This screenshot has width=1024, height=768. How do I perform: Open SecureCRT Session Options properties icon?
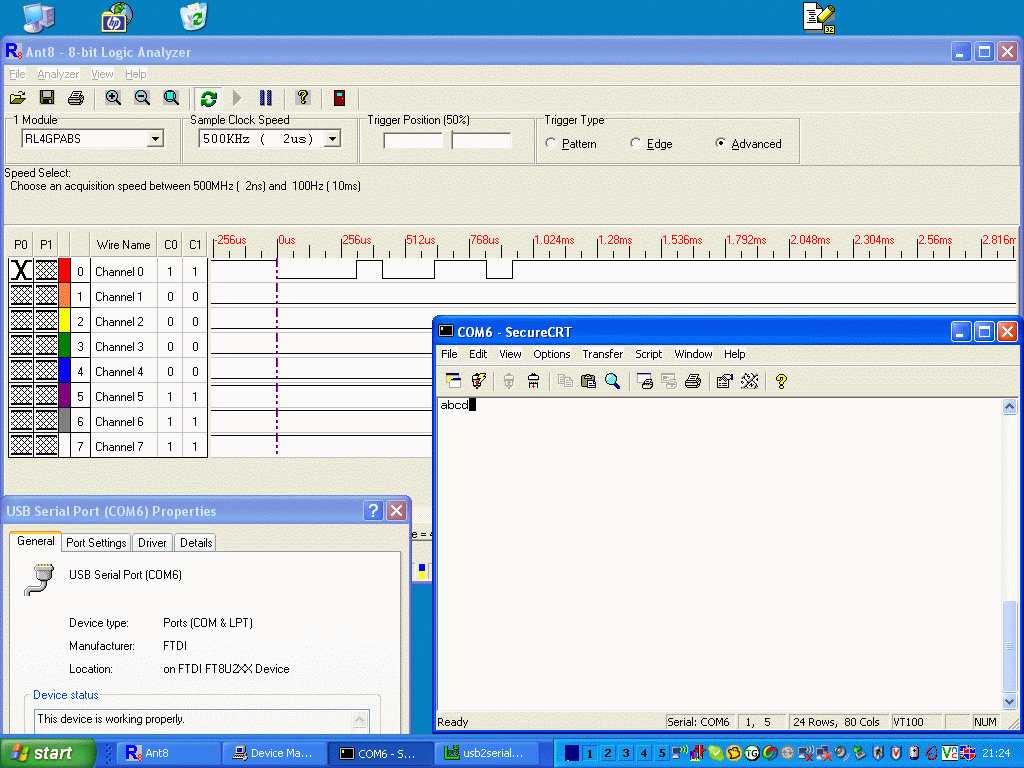point(724,381)
